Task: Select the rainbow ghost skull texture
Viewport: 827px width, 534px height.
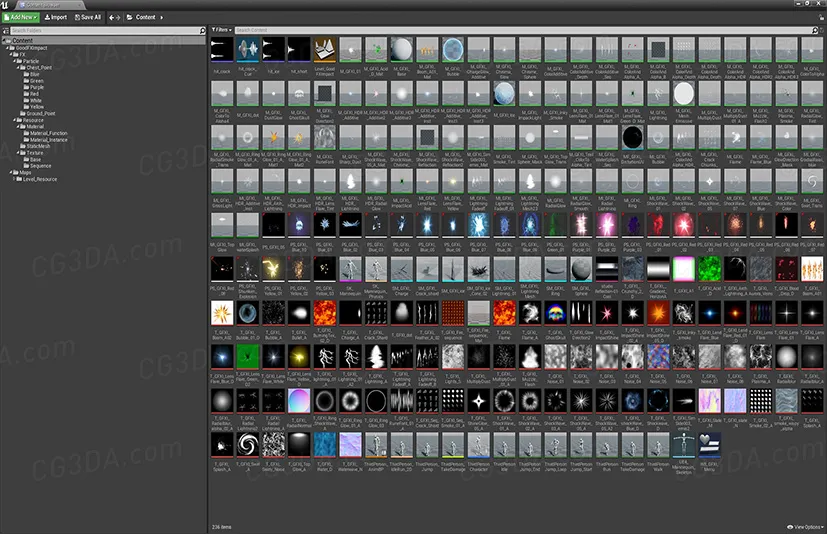Action: click(x=555, y=313)
